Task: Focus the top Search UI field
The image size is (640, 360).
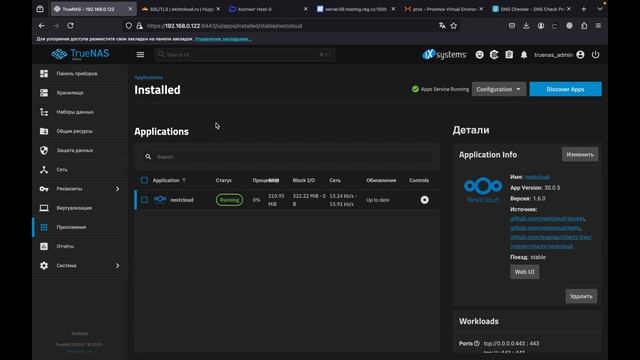Action: tap(244, 54)
